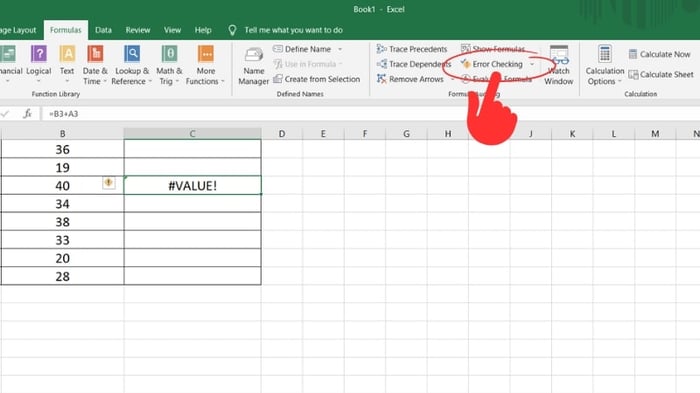Open the Name Manager

[x=254, y=66]
